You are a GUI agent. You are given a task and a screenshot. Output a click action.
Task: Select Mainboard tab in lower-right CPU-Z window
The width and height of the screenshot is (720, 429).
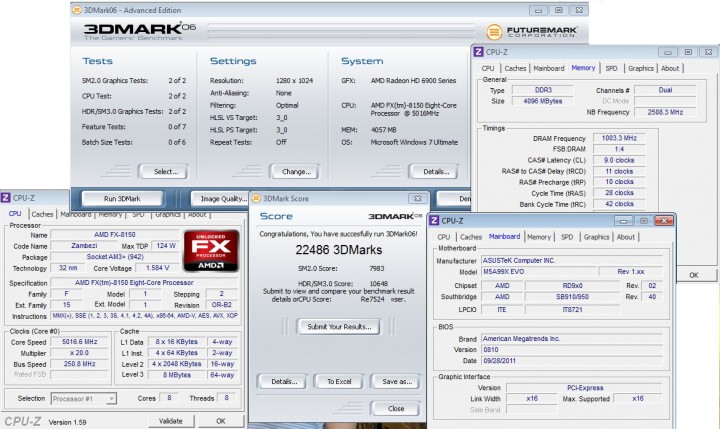[504, 236]
